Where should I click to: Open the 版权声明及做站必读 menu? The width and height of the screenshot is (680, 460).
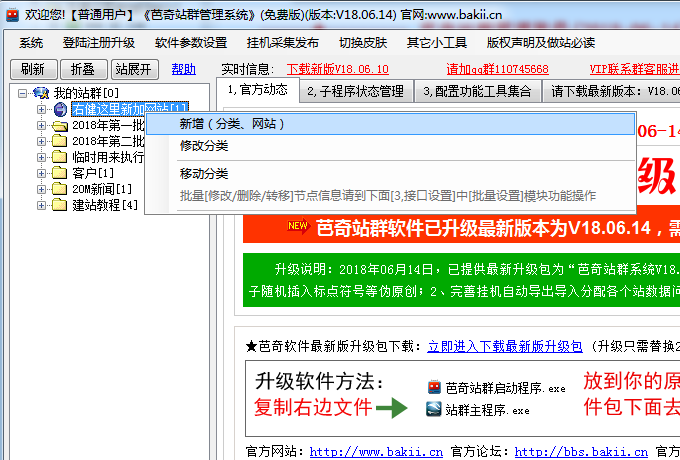point(541,42)
